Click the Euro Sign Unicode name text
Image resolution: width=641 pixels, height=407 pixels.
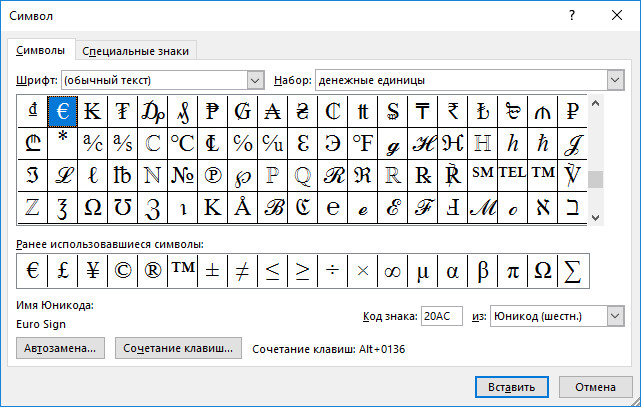[41, 324]
